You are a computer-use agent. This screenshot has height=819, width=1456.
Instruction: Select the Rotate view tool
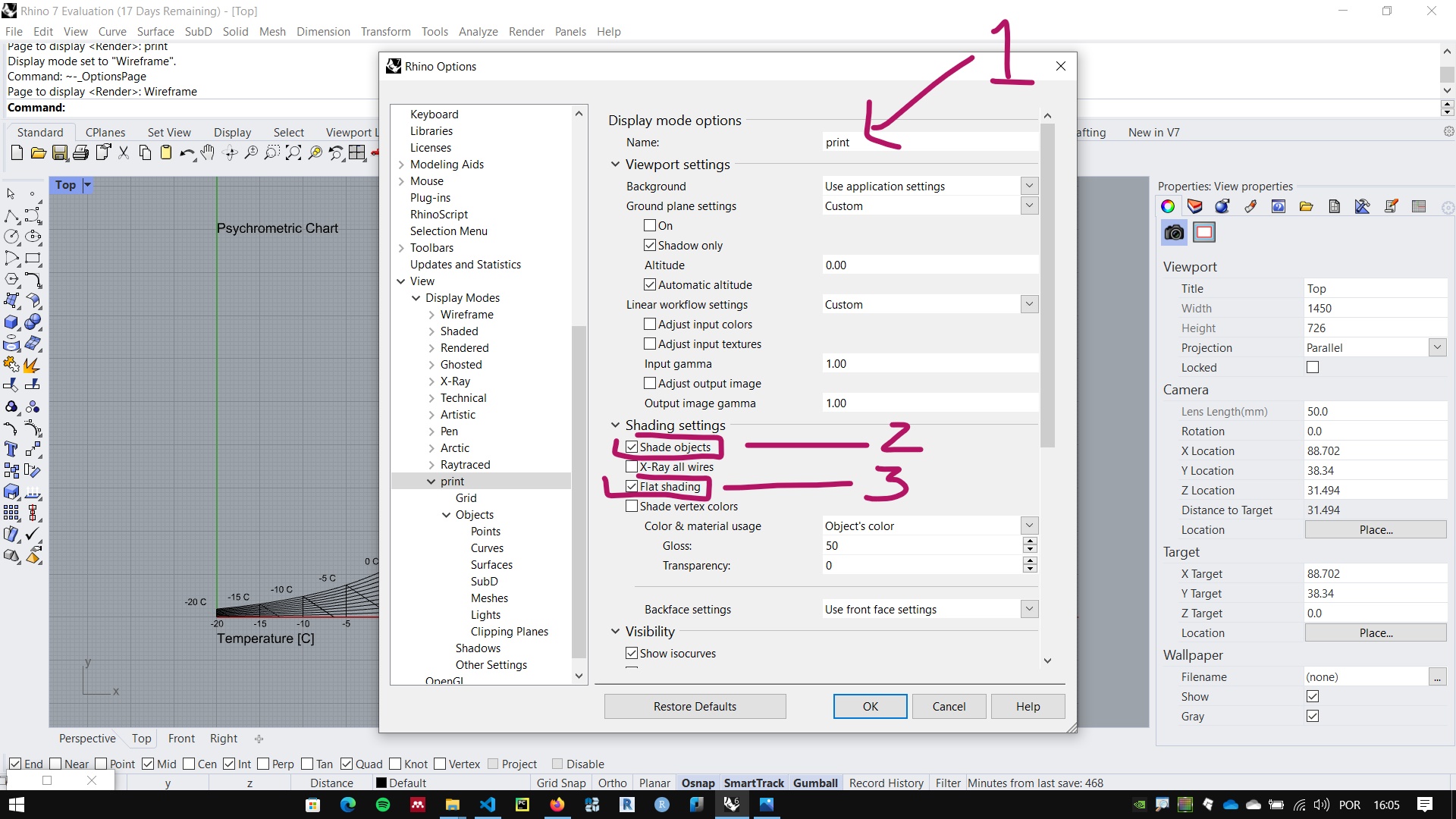click(x=231, y=153)
